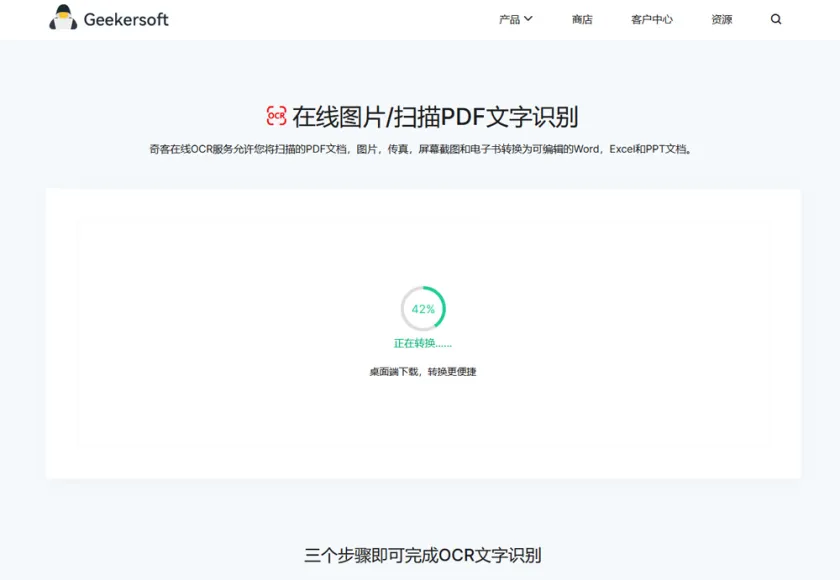Click the Geekersoft penguin logo icon
Viewport: 840px width, 580px height.
point(64,18)
